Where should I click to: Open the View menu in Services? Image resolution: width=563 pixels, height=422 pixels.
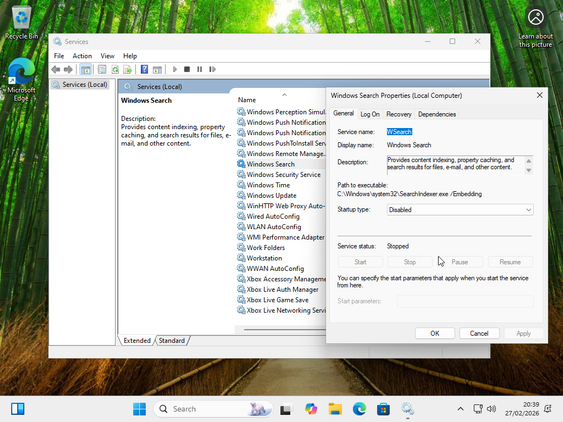click(x=107, y=56)
